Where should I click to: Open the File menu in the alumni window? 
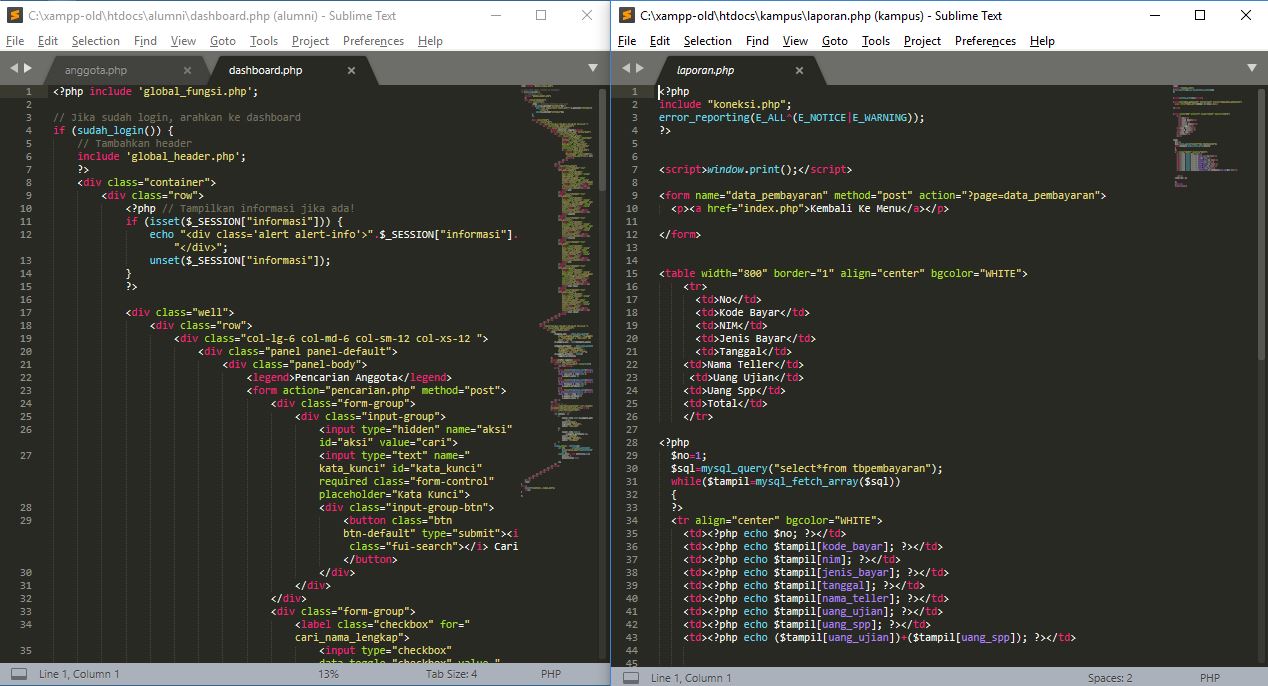15,41
